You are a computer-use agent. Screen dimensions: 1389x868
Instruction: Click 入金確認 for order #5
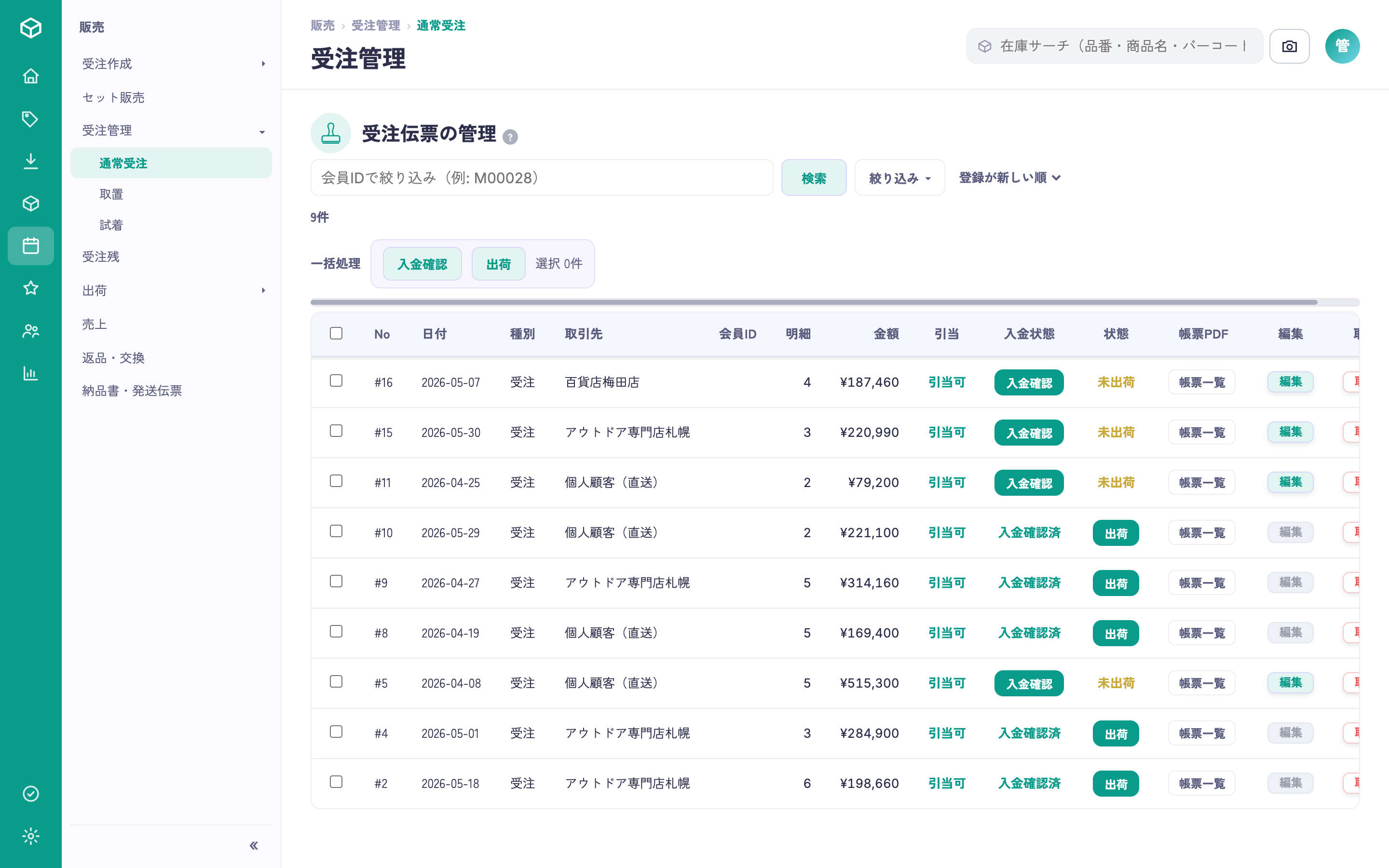1029,684
